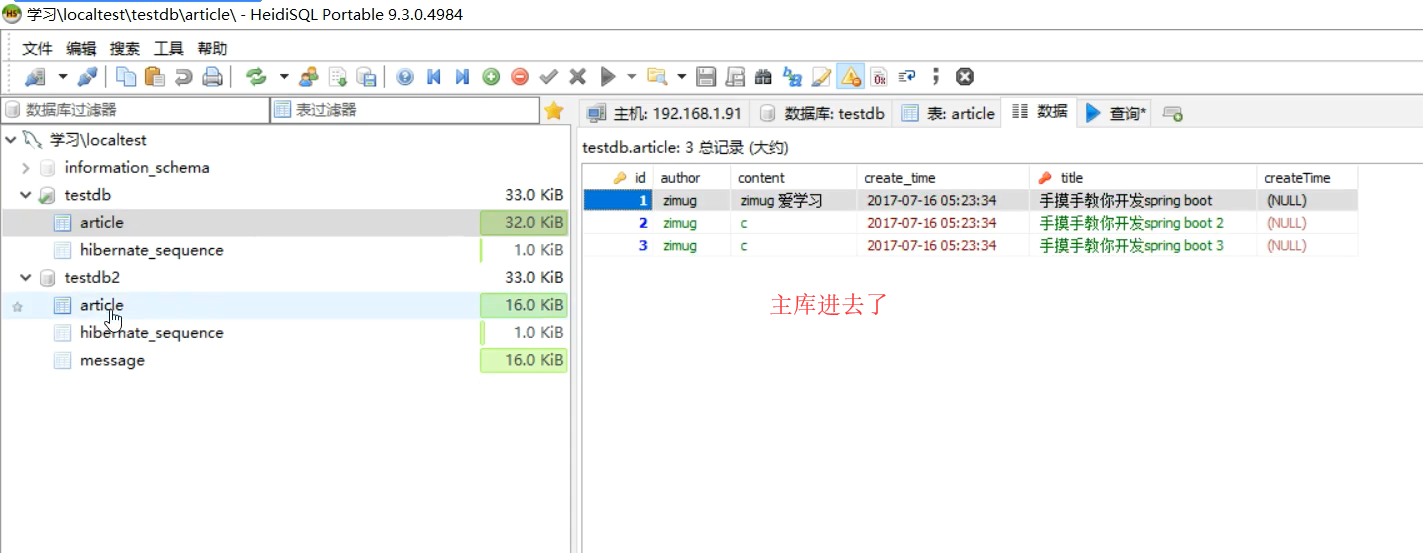Click the replace text icon
Screen dimensions: 1423x553
[793, 76]
